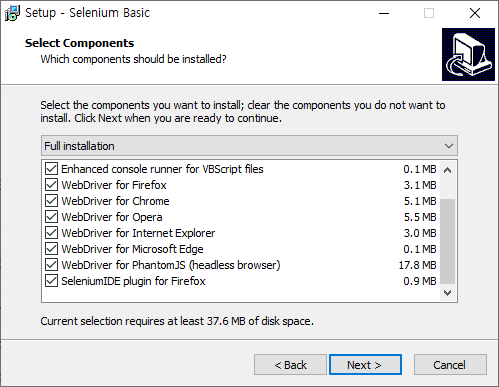Uncheck WebDriver for Firefox component
The width and height of the screenshot is (499, 387).
tap(51, 185)
